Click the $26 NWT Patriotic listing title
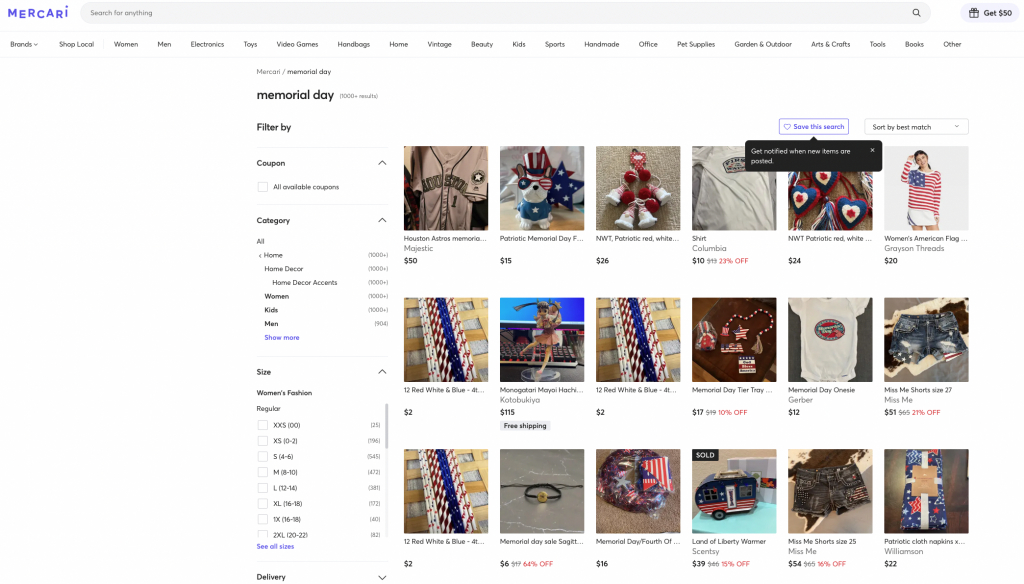 point(637,238)
